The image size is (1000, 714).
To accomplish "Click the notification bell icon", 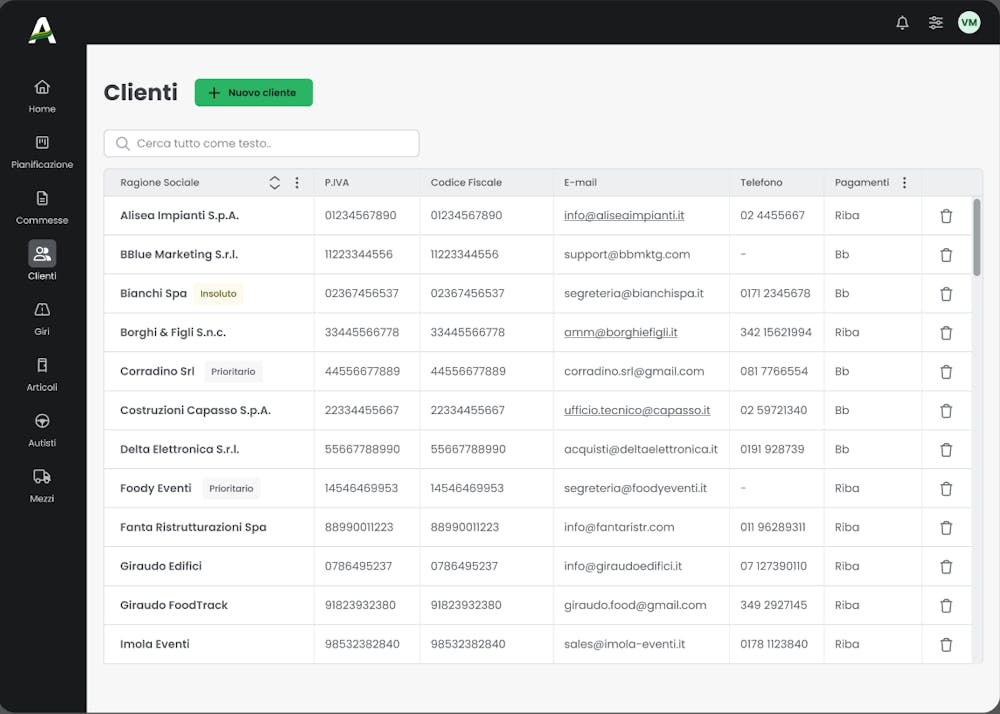I will click(902, 22).
